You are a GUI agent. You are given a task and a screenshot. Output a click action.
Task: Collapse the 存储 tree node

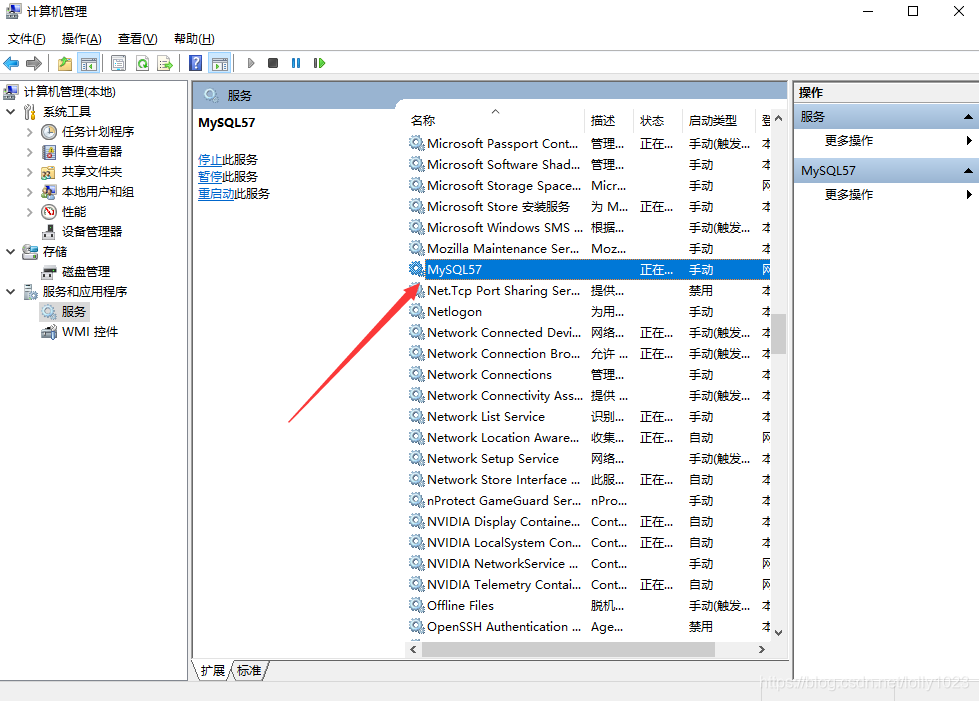pos(11,252)
